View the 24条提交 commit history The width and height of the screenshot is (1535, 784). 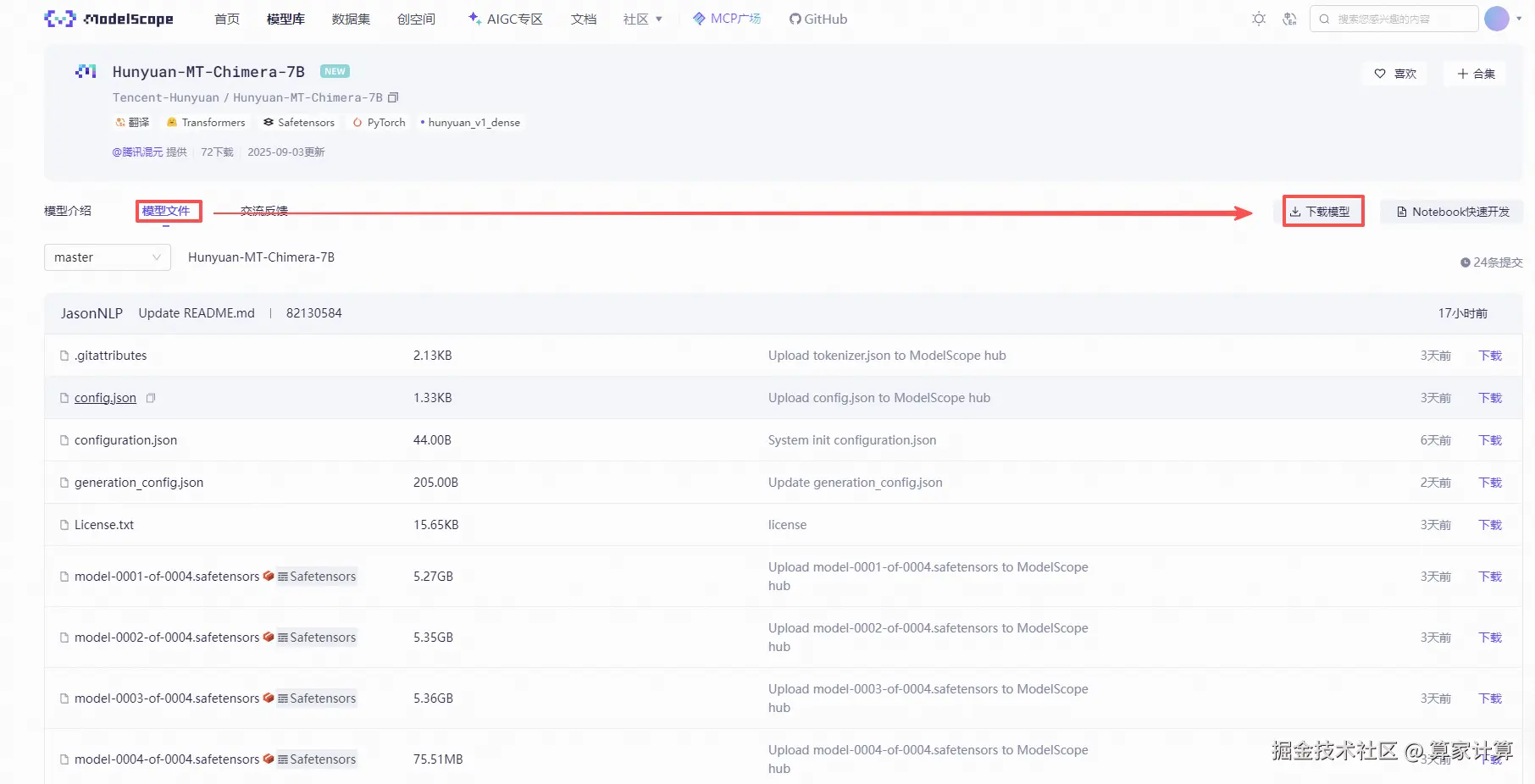tap(1491, 262)
